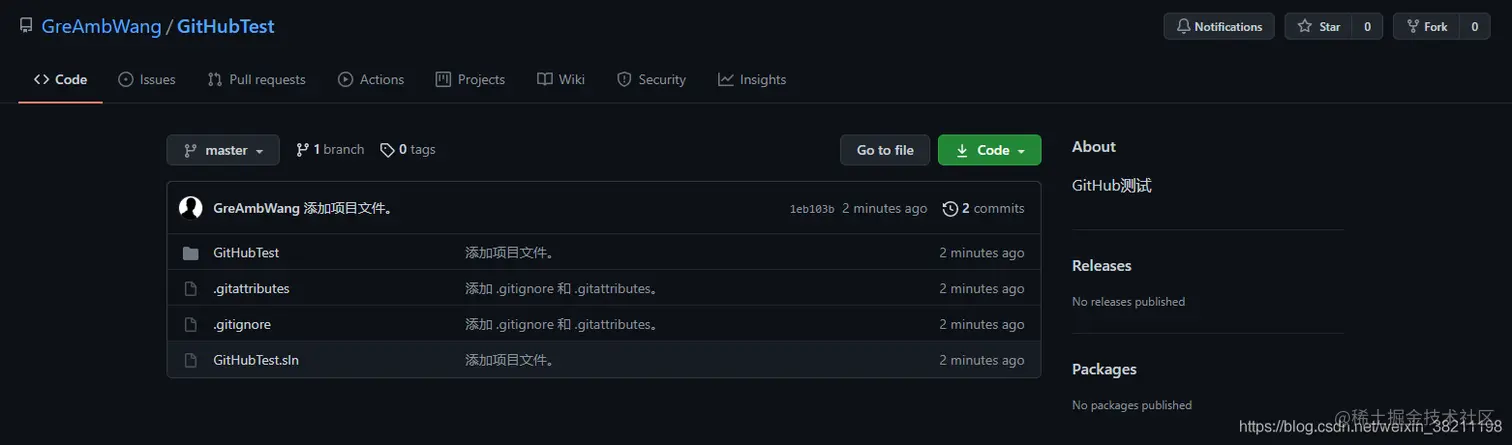The height and width of the screenshot is (445, 1512).
Task: Fork the repository with the Fork button
Action: 1426,27
